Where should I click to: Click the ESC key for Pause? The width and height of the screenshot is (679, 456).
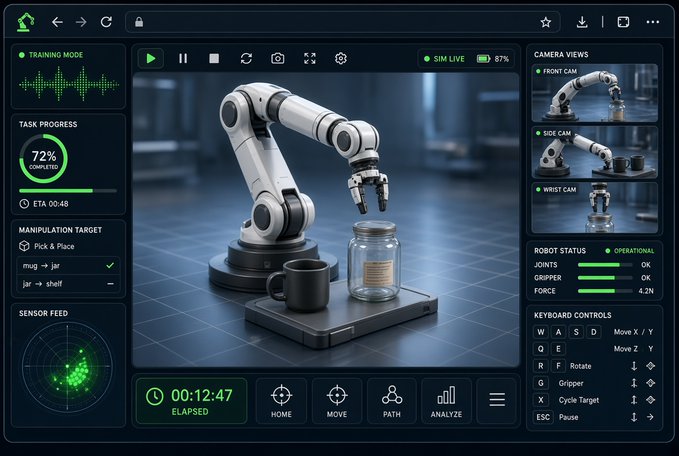coord(543,417)
